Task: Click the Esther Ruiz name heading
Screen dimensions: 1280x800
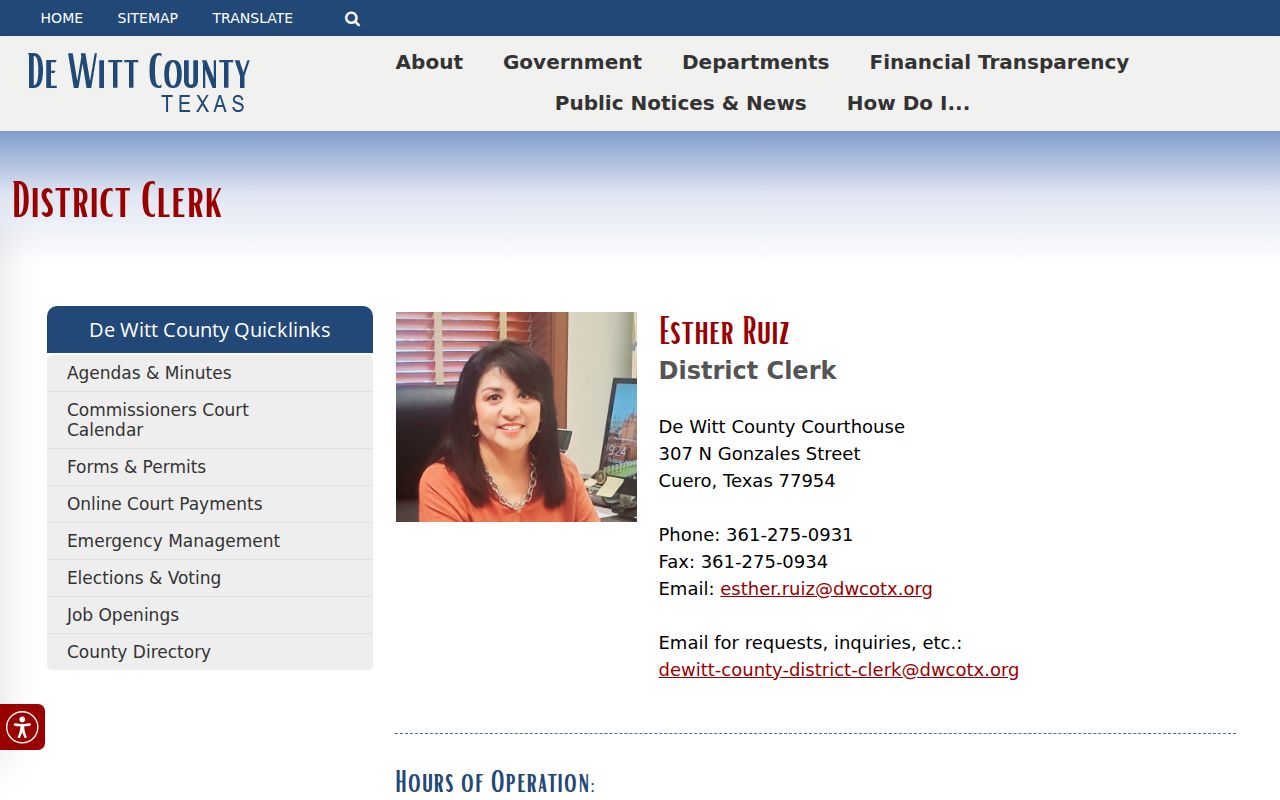Action: coord(724,331)
